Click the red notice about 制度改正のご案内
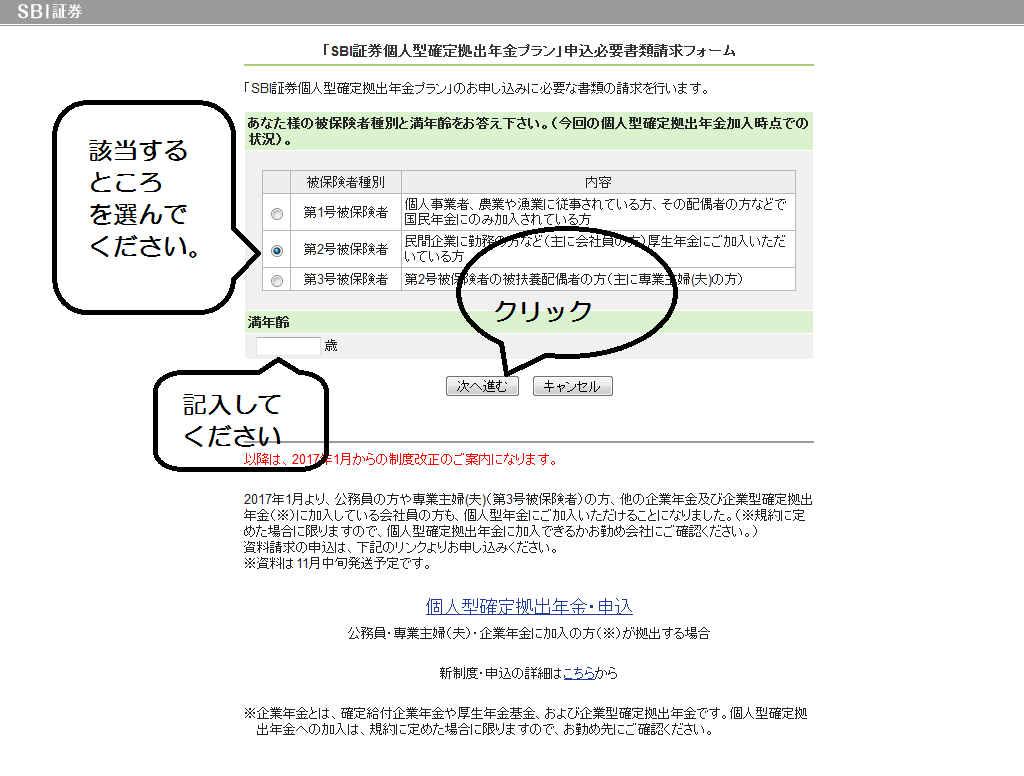The image size is (1024, 776). tap(401, 459)
